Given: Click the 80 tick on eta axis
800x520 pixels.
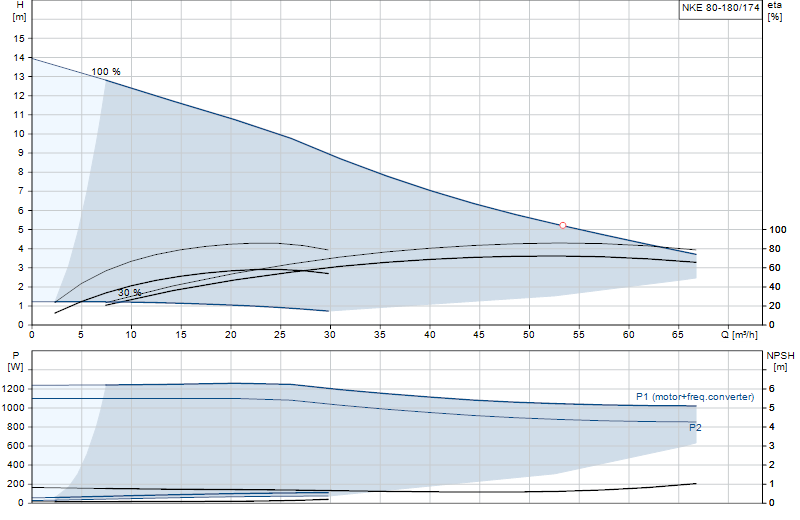Looking at the screenshot, I should point(774,249).
